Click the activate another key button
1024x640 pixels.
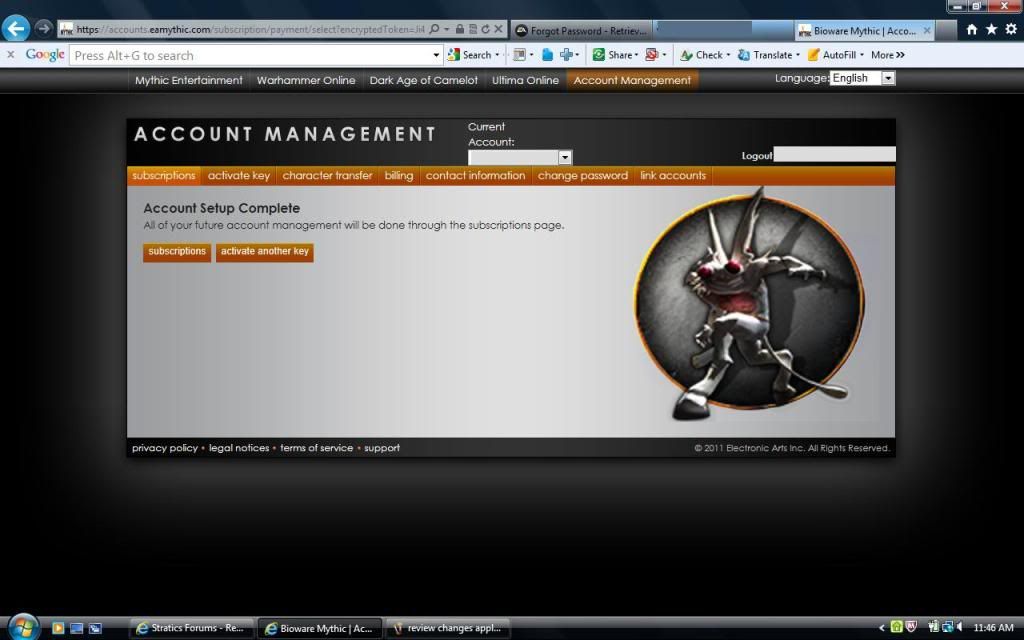tap(264, 252)
